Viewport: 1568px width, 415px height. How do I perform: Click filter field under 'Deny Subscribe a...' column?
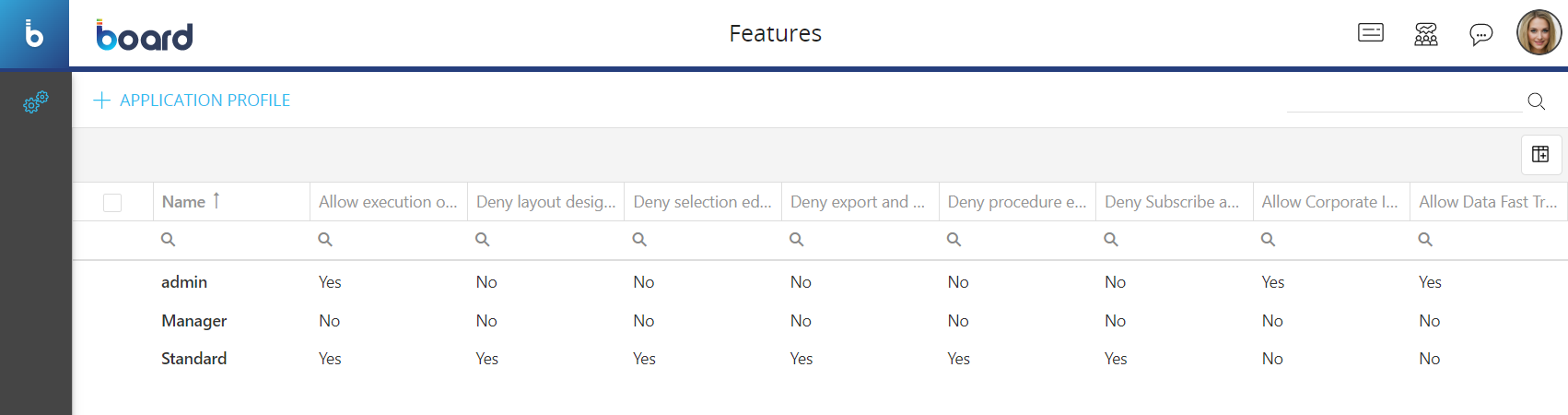pos(1179,240)
